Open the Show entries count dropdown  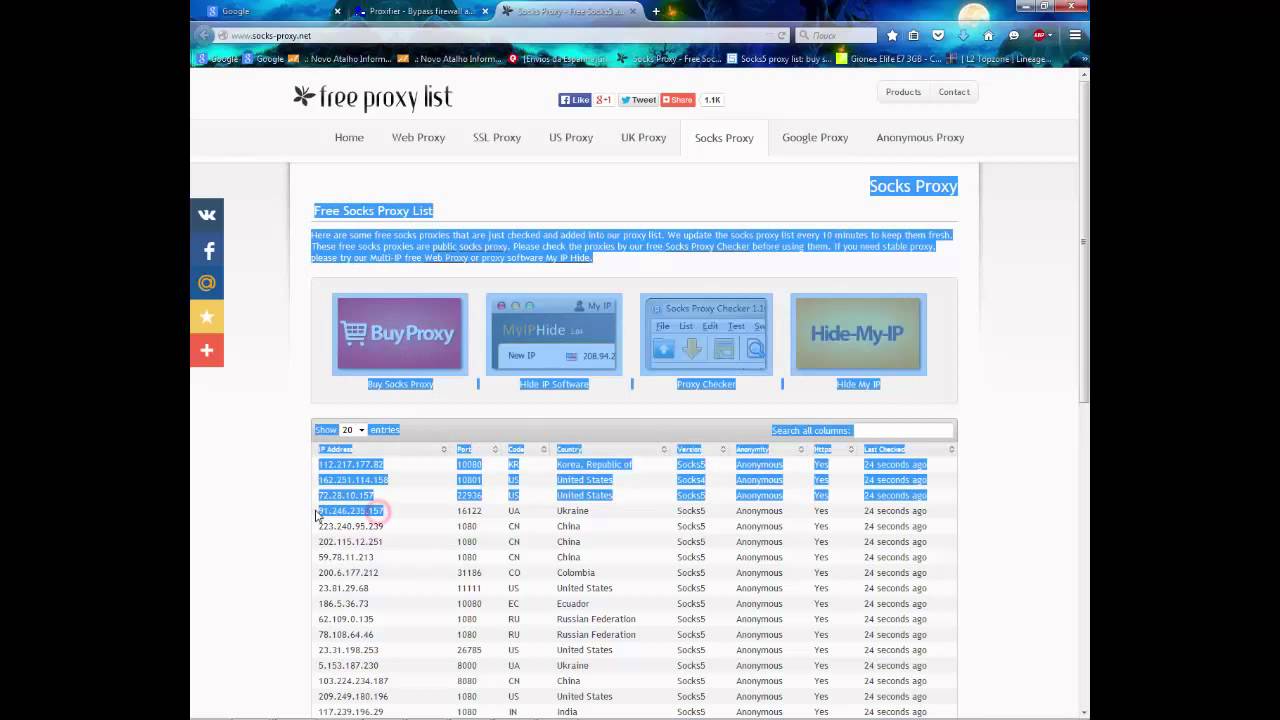click(352, 430)
